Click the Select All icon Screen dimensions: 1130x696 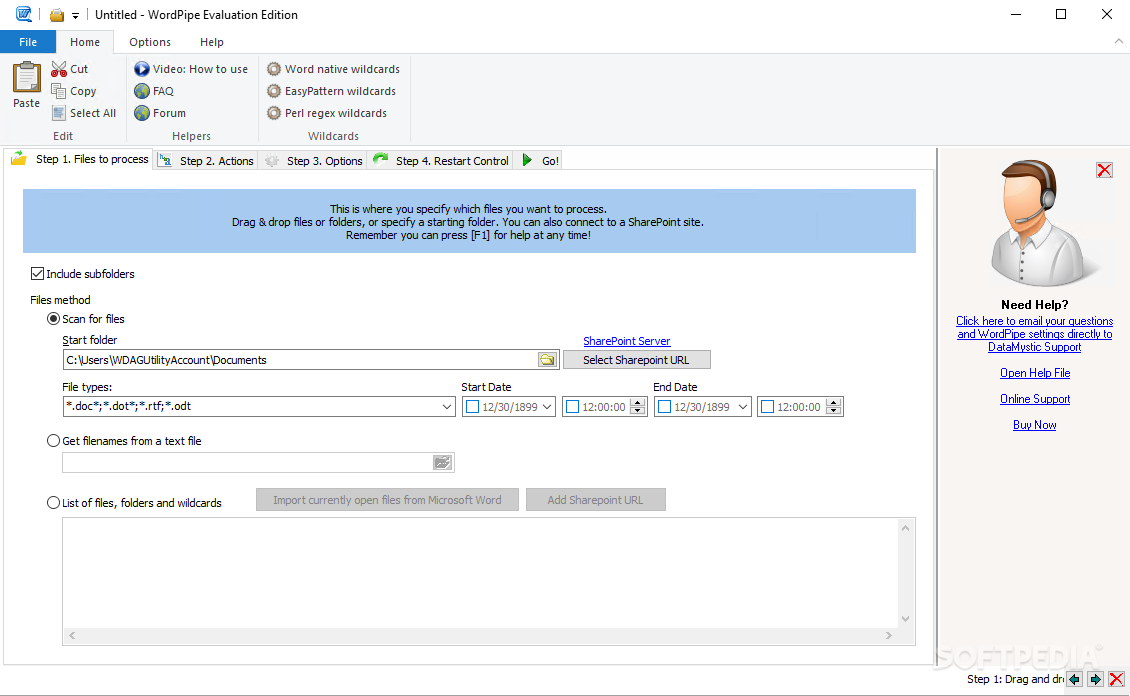[x=58, y=113]
